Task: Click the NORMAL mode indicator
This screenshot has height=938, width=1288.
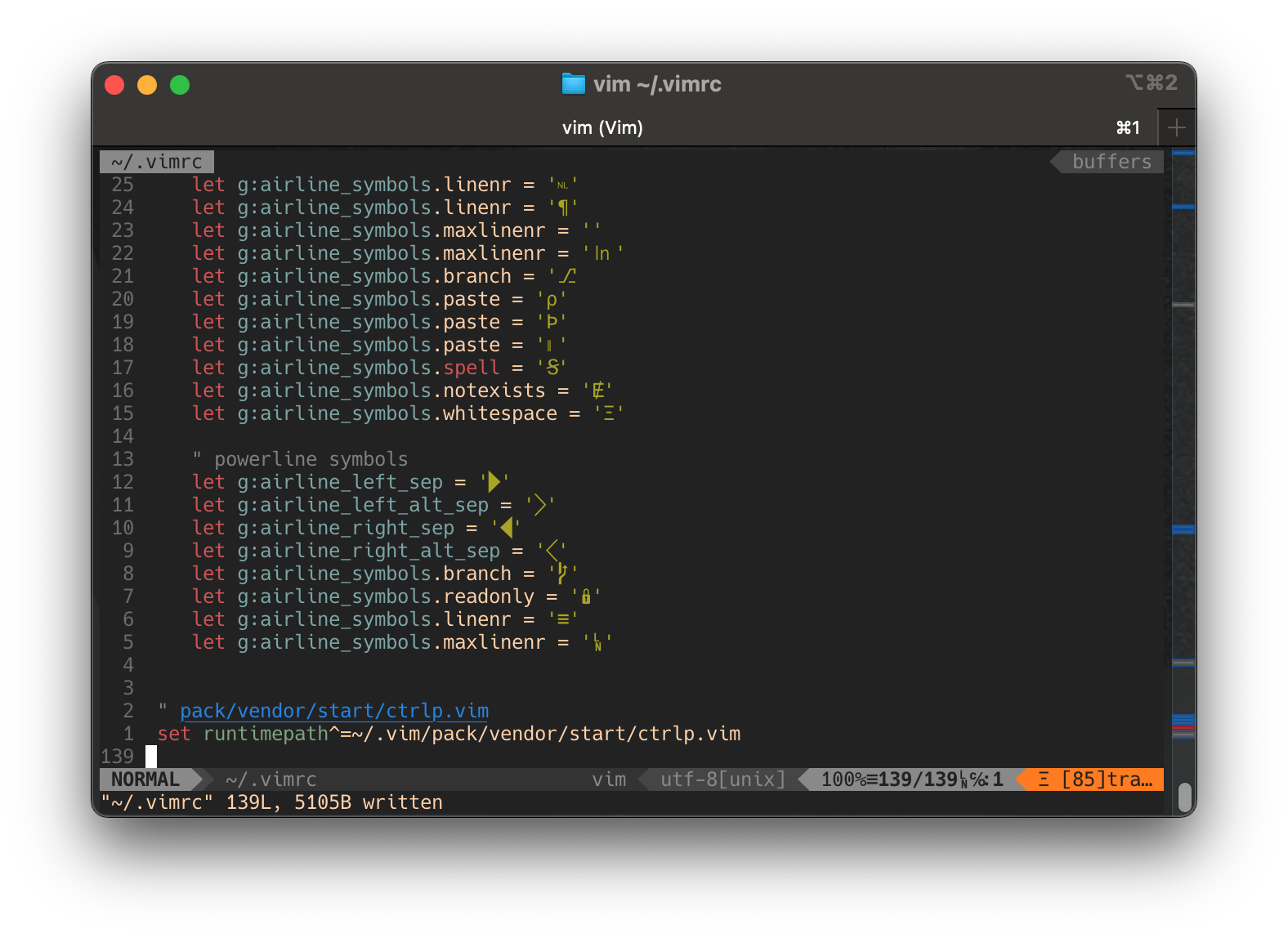Action: [x=145, y=779]
